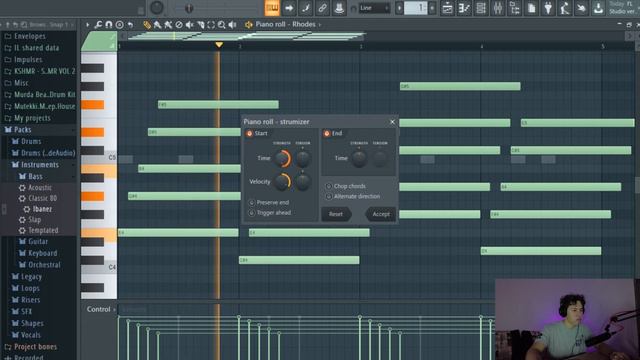Open the Mixer icon in top toolbar
The height and width of the screenshot is (360, 640).
pyautogui.click(x=498, y=8)
